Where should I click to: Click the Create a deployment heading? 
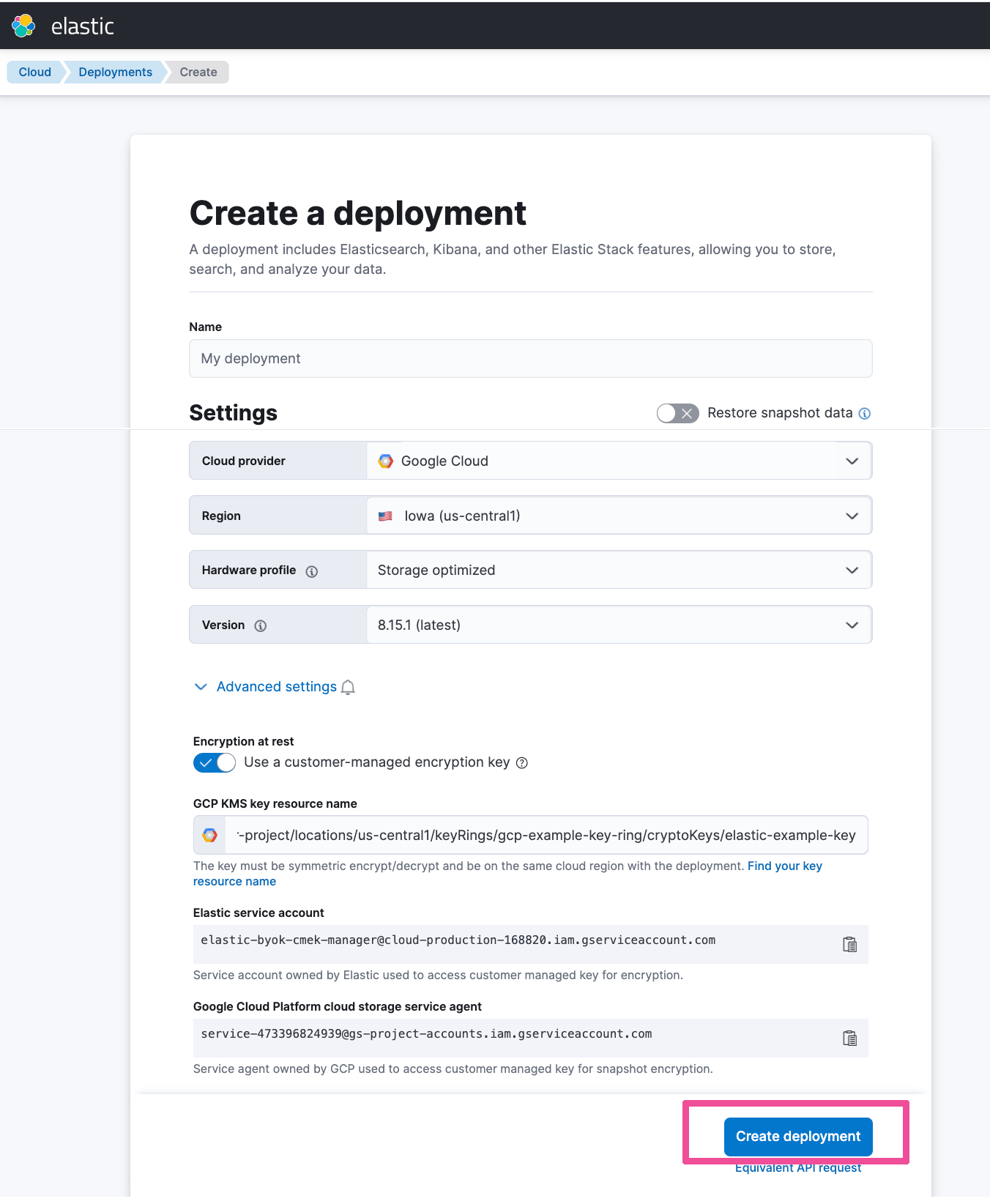click(x=358, y=214)
